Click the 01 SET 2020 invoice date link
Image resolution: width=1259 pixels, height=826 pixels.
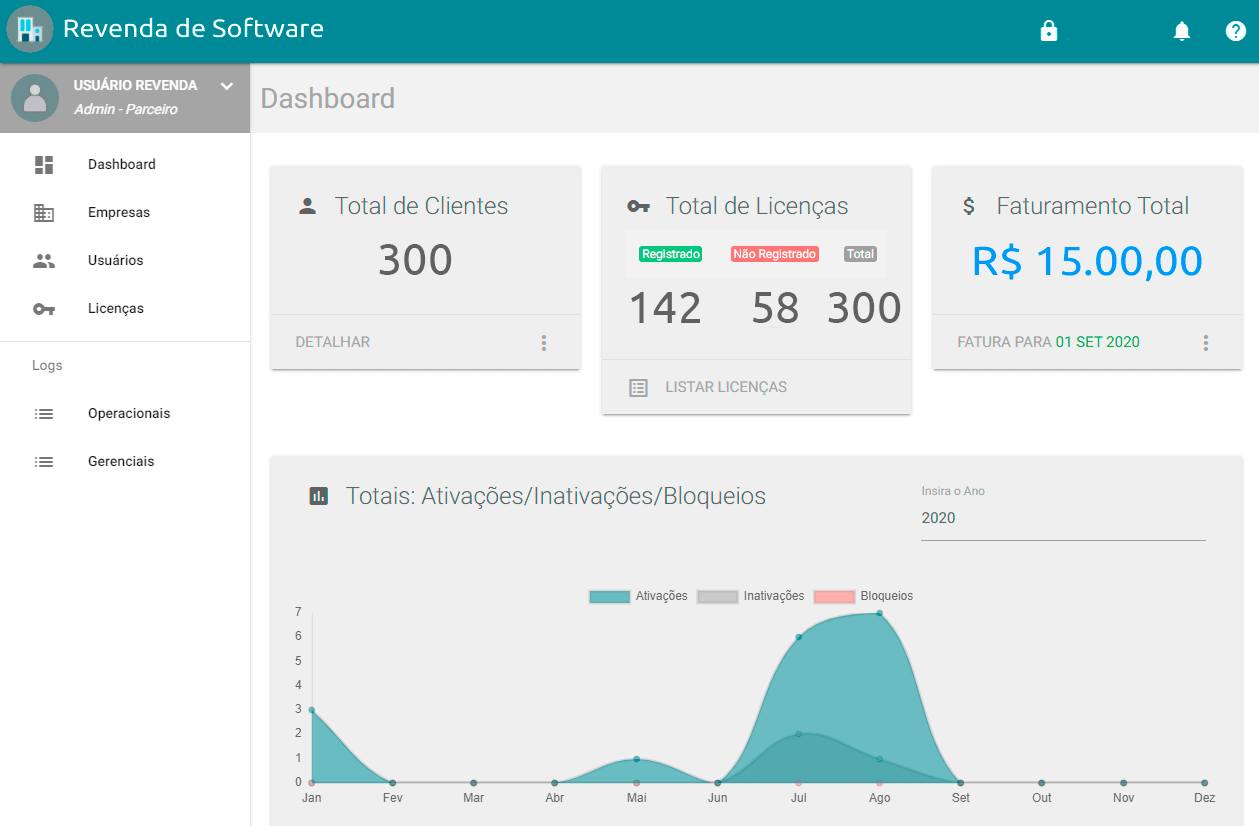(1098, 342)
